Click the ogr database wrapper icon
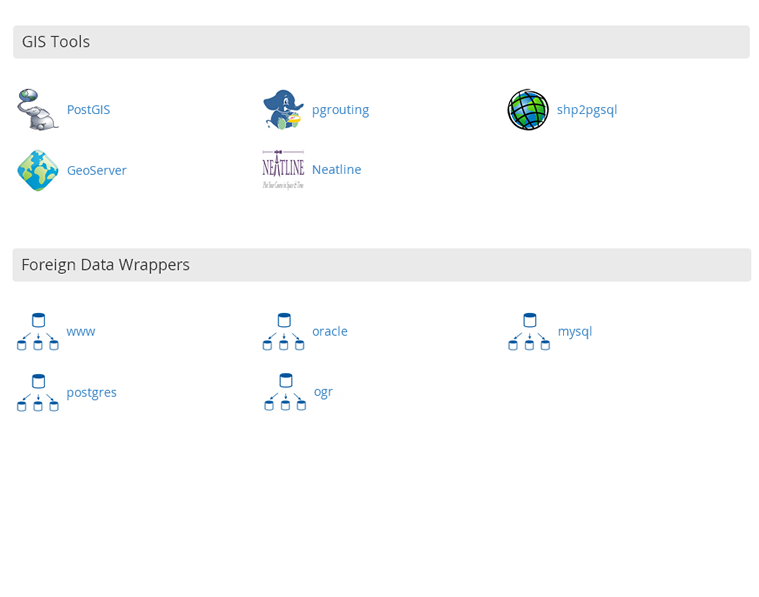Viewport: 759px width, 597px height. [285, 392]
